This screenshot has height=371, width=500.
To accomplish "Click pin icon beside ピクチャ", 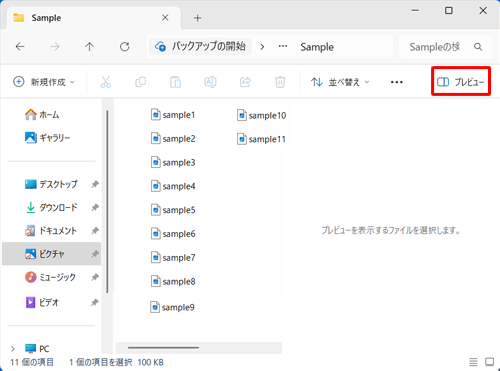I will tap(95, 254).
